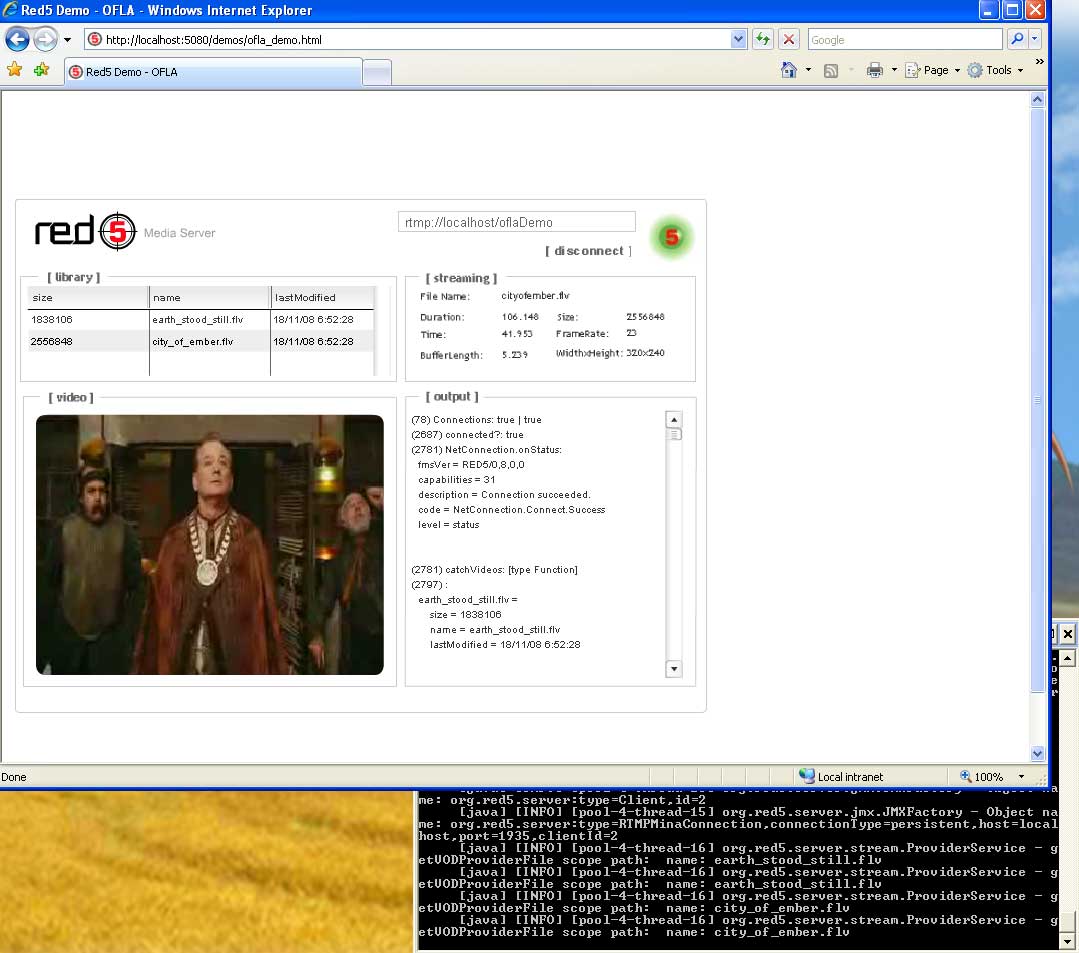Click cityofember.flv file name in streaming
1079x953 pixels.
click(535, 295)
